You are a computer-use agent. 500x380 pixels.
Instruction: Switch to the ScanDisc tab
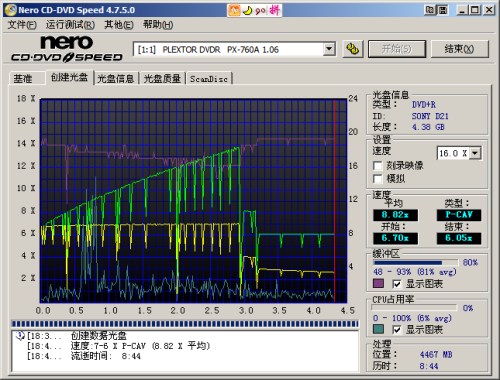tap(209, 79)
